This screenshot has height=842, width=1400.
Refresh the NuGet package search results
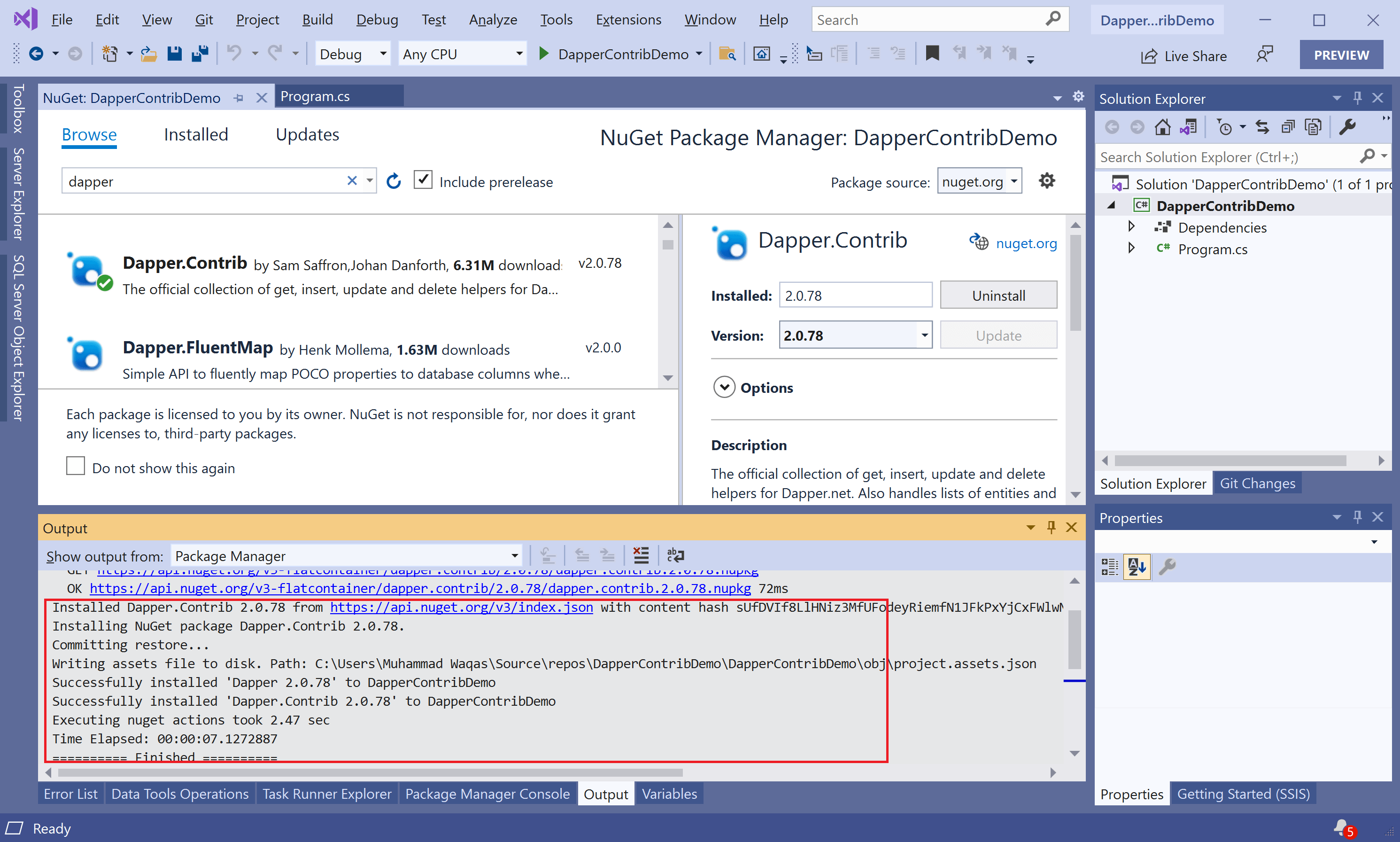[394, 181]
